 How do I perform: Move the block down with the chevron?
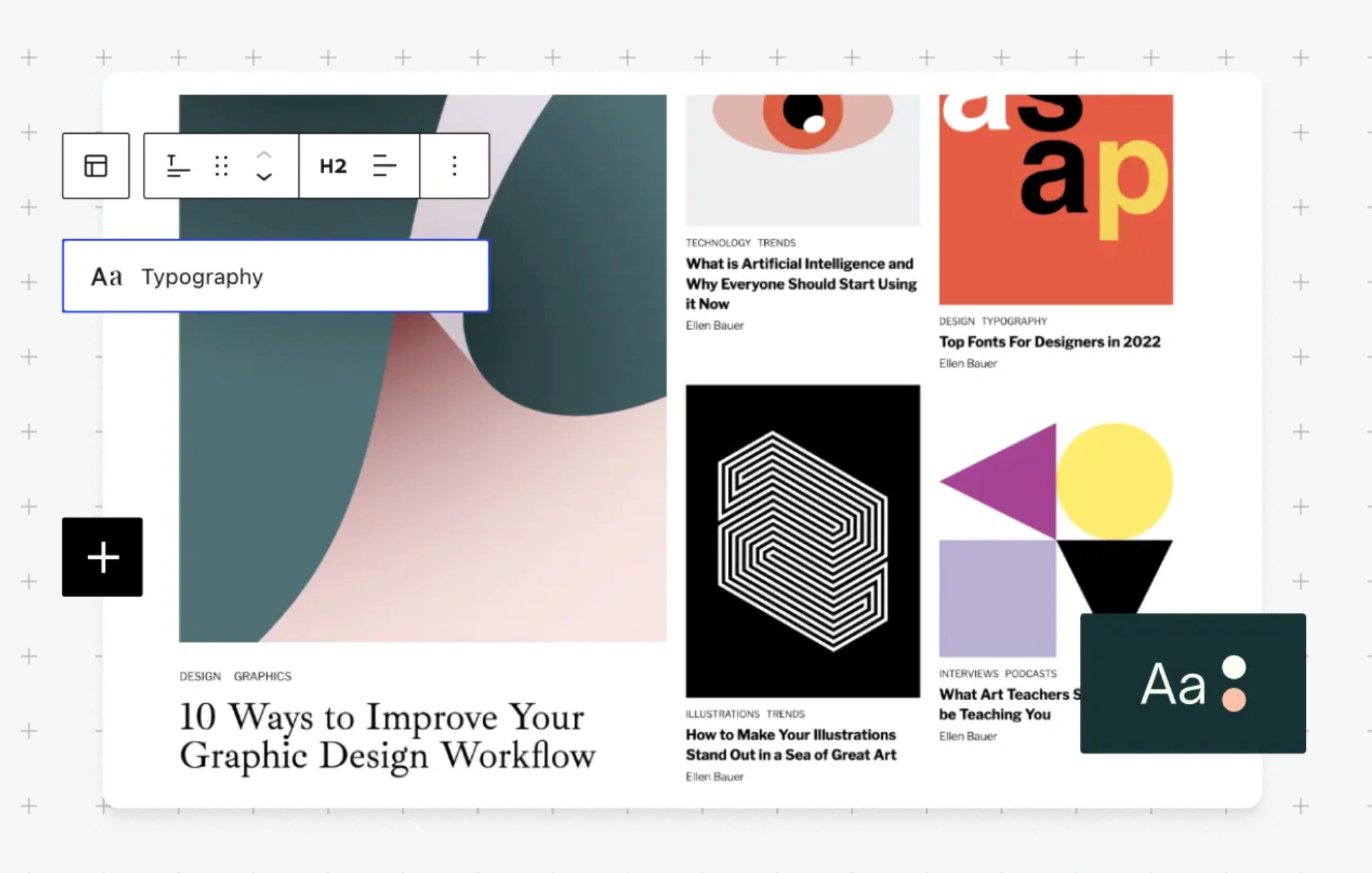tap(264, 178)
